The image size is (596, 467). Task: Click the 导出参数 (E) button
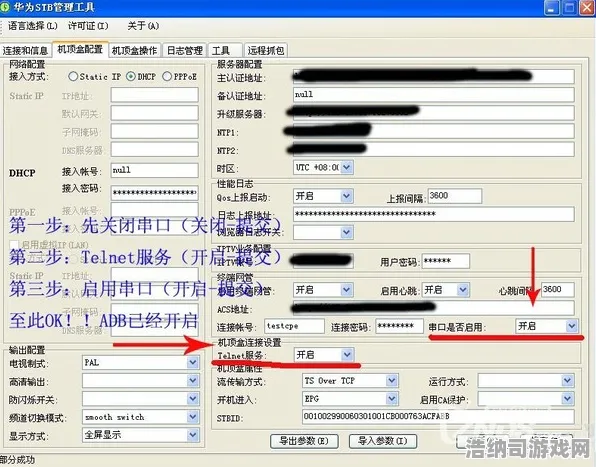click(x=304, y=441)
